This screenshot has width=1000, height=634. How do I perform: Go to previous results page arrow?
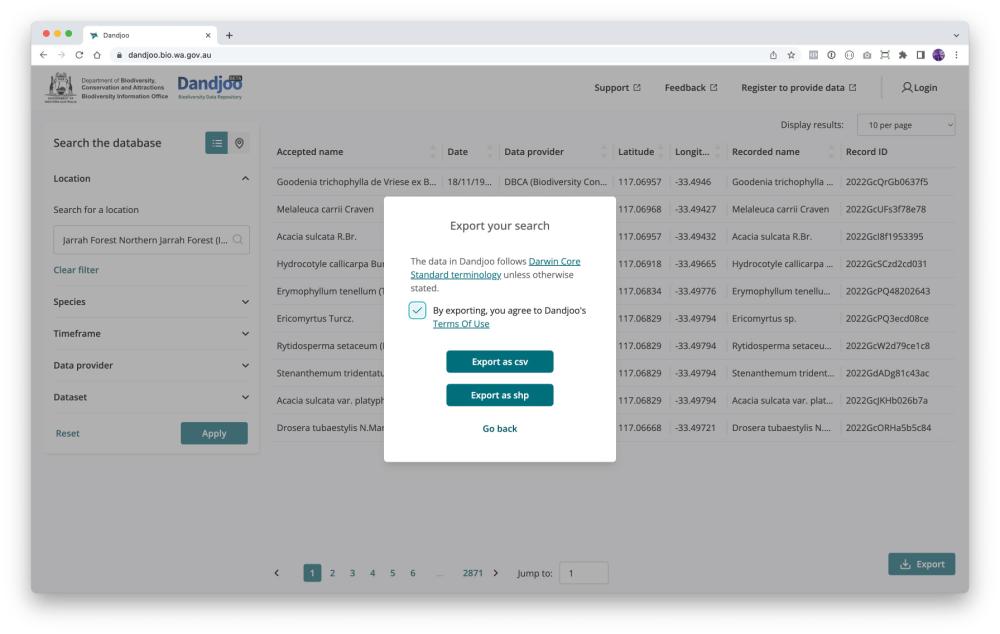point(277,573)
